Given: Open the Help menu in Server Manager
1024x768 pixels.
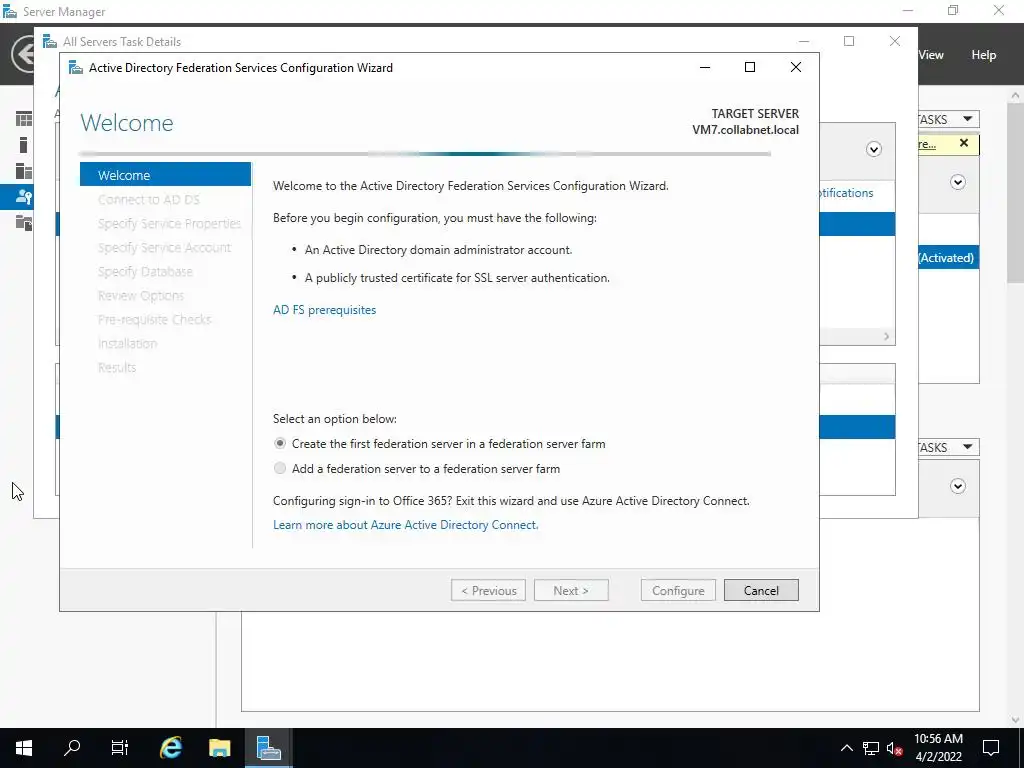Looking at the screenshot, I should pyautogui.click(x=984, y=55).
